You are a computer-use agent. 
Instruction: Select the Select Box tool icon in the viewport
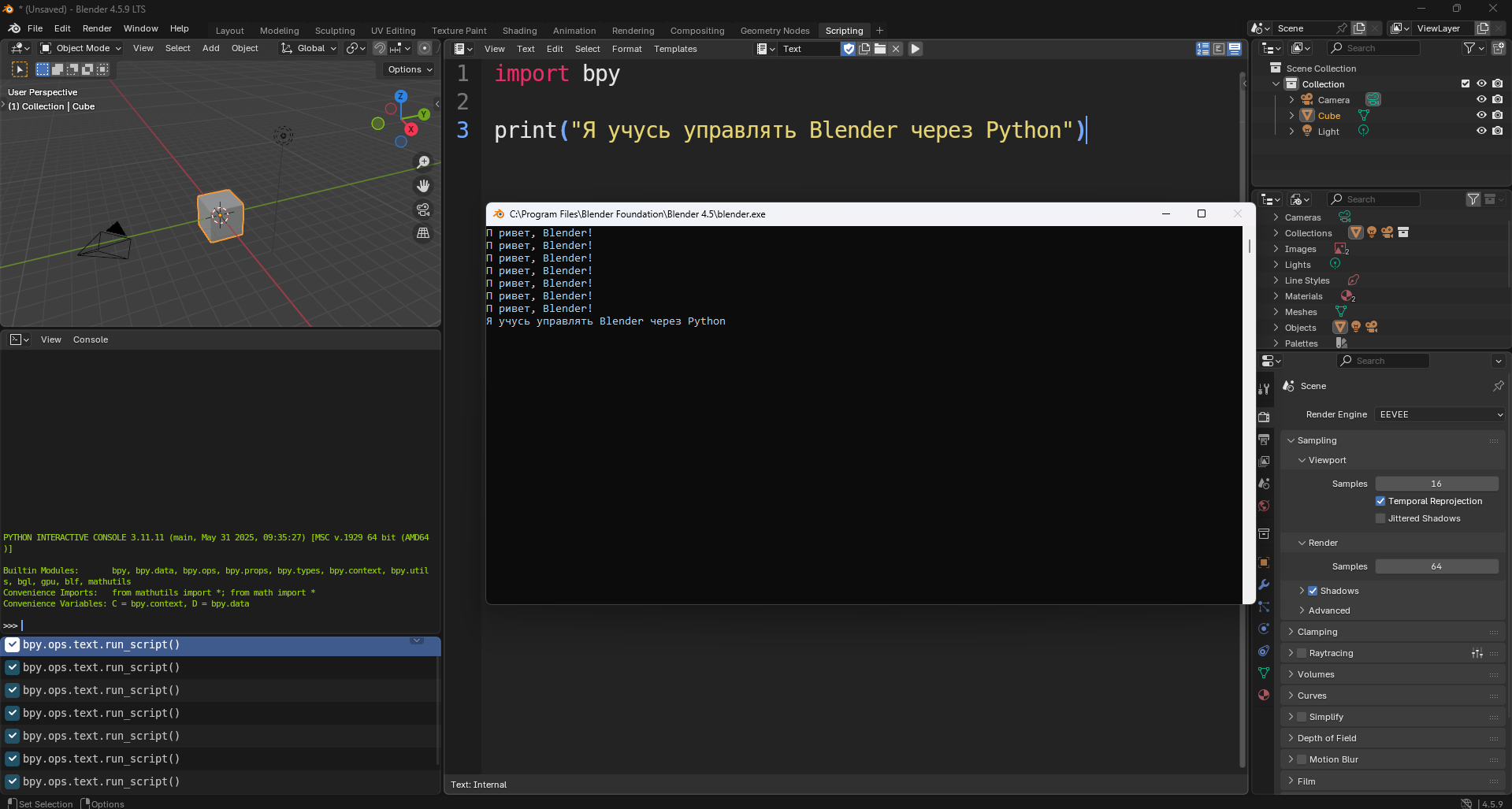point(20,69)
